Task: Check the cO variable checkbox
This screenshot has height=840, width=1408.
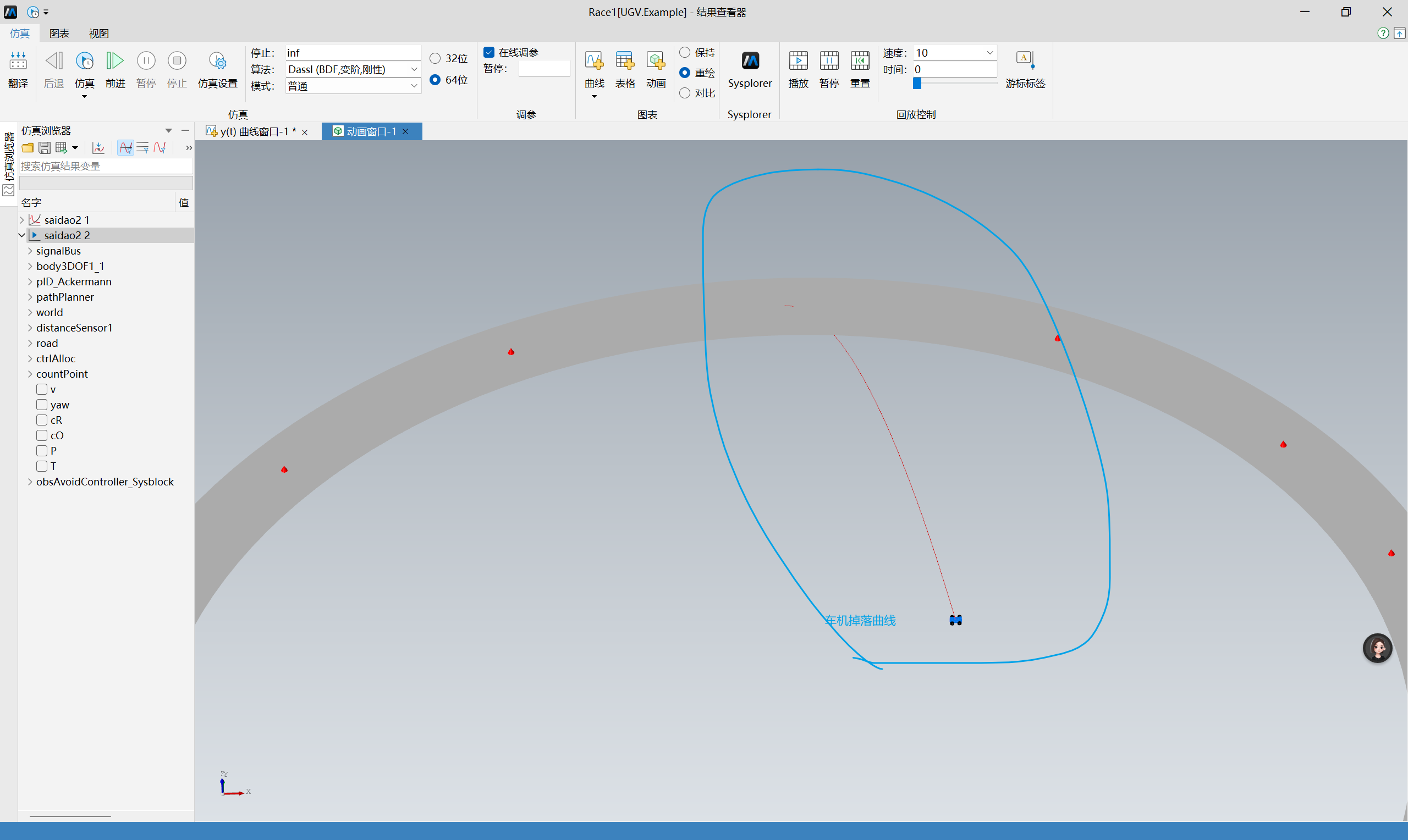Action: [42, 435]
